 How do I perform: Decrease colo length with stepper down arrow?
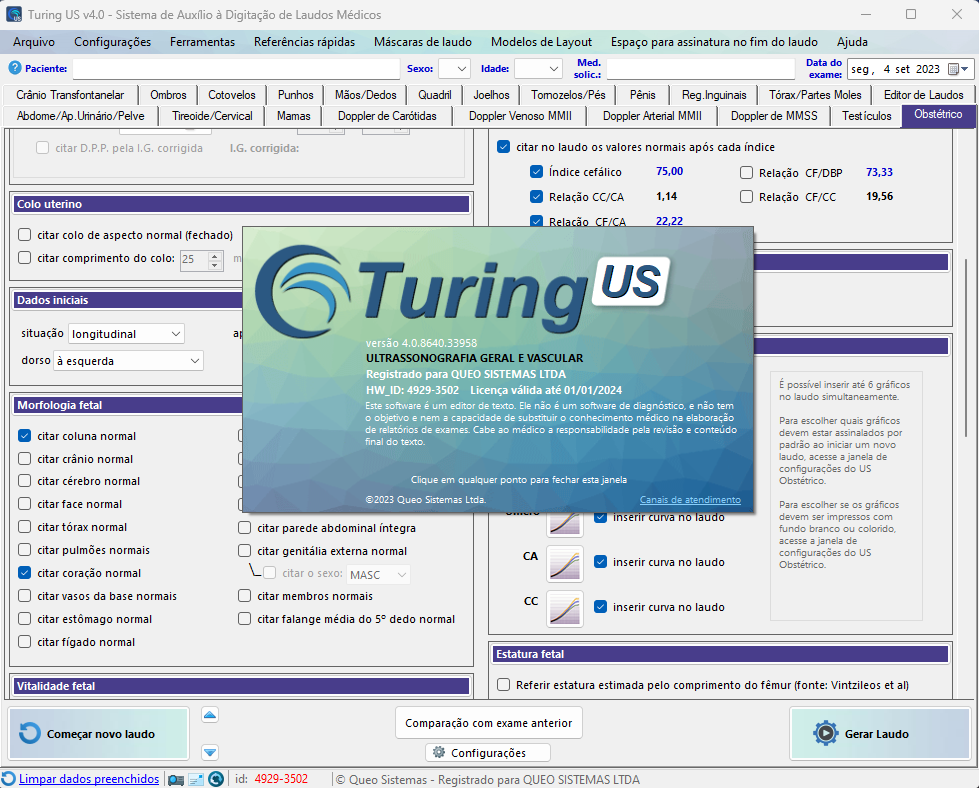[215, 265]
